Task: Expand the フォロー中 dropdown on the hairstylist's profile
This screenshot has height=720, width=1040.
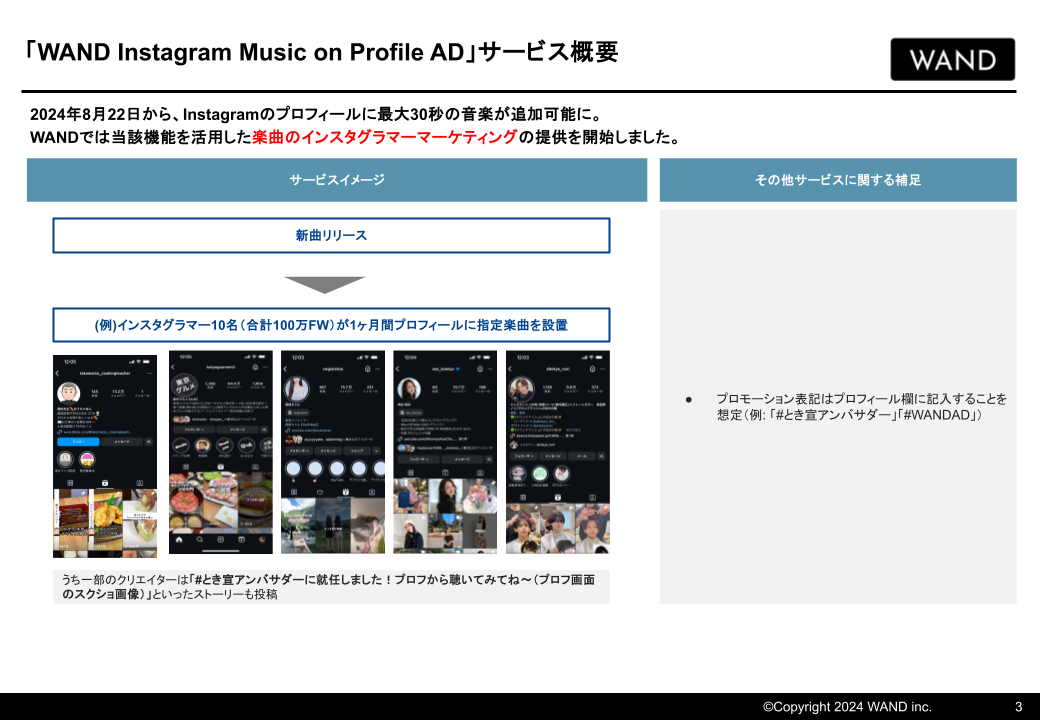Action: (523, 456)
